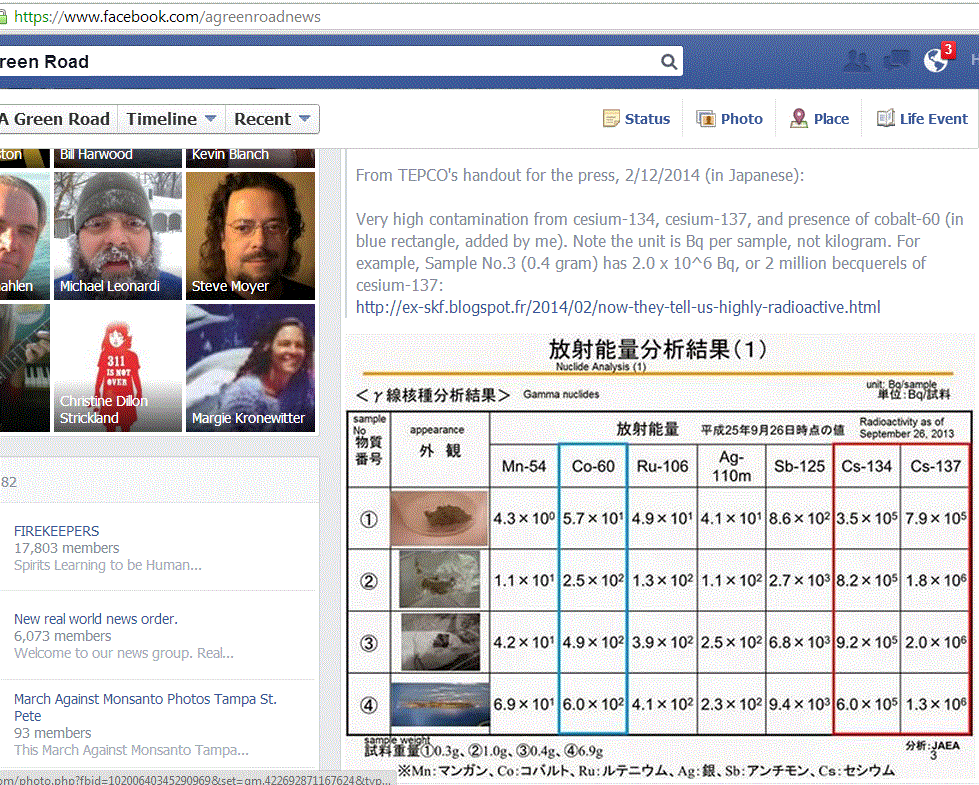The width and height of the screenshot is (979, 785).
Task: Click the browser address bar URL
Action: pos(167,17)
